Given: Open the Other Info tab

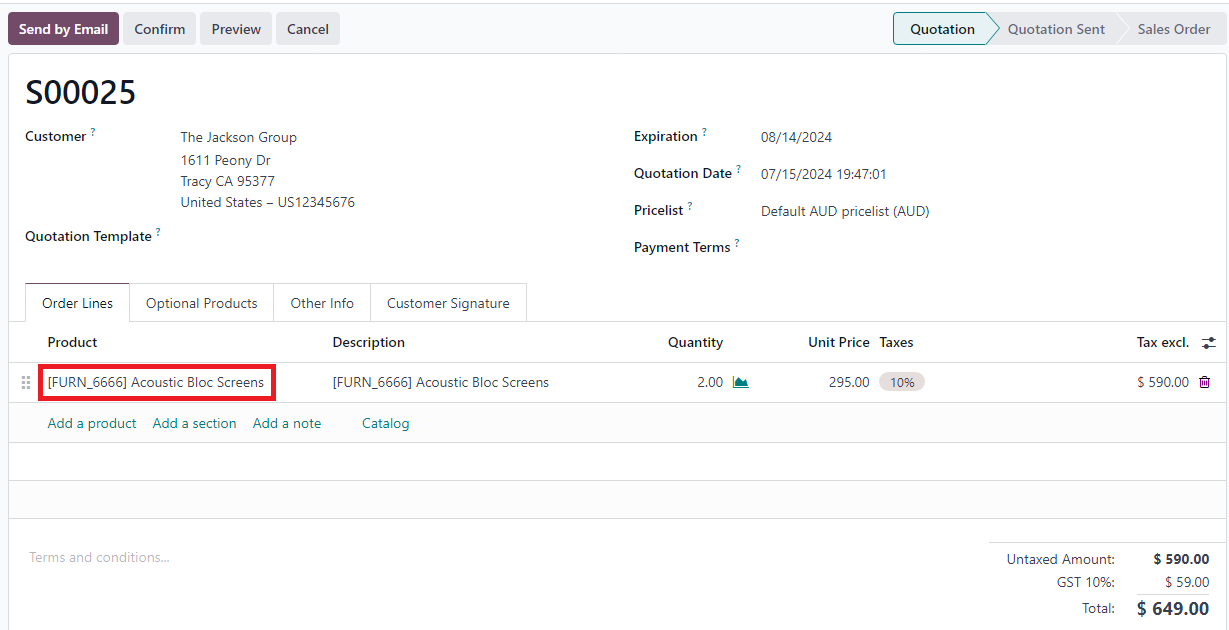Looking at the screenshot, I should pos(322,303).
